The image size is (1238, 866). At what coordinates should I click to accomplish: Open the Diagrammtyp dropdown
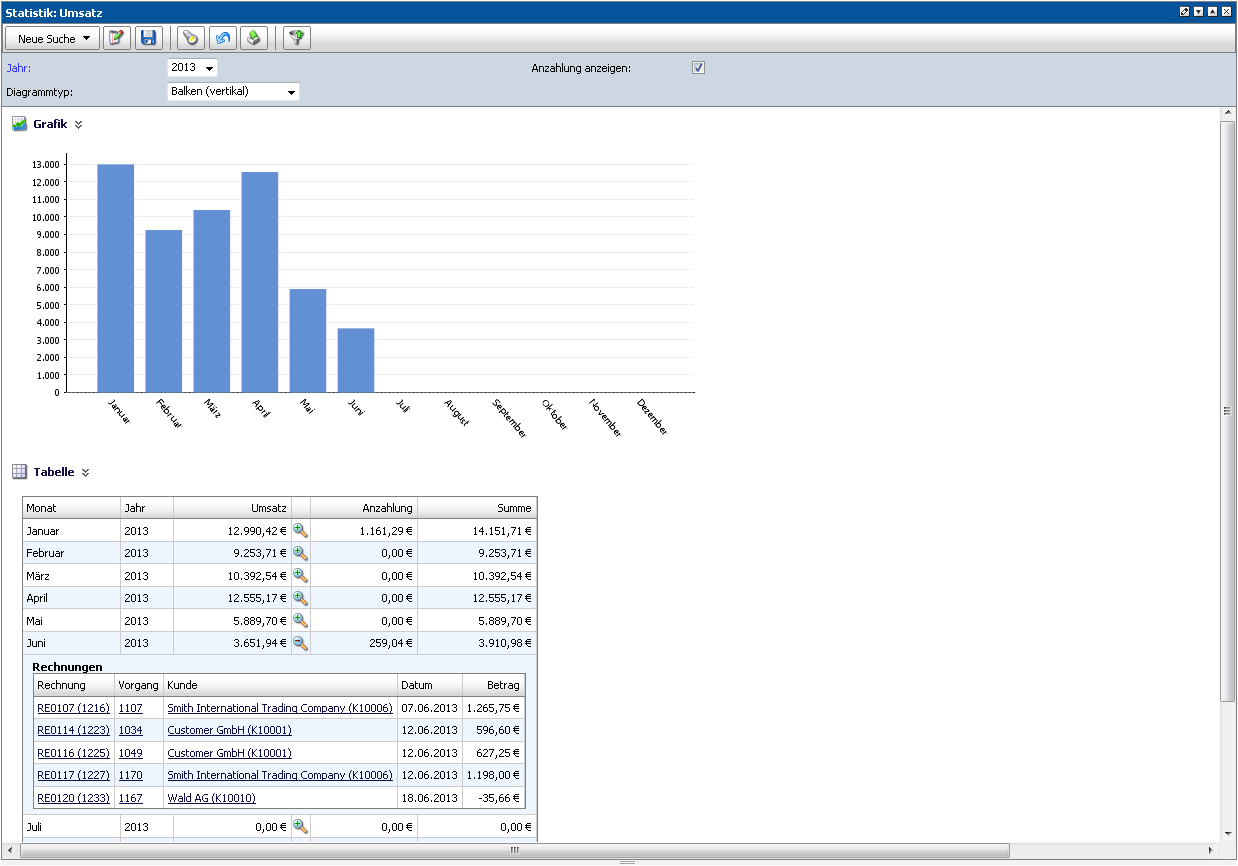click(233, 92)
